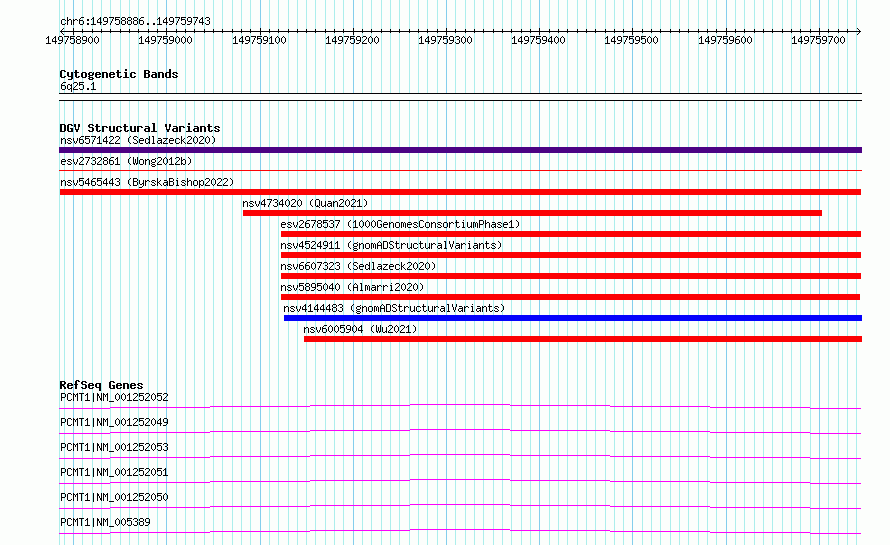Click the red bar under esv2678537
Screen dimensions: 890x545
click(571, 234)
